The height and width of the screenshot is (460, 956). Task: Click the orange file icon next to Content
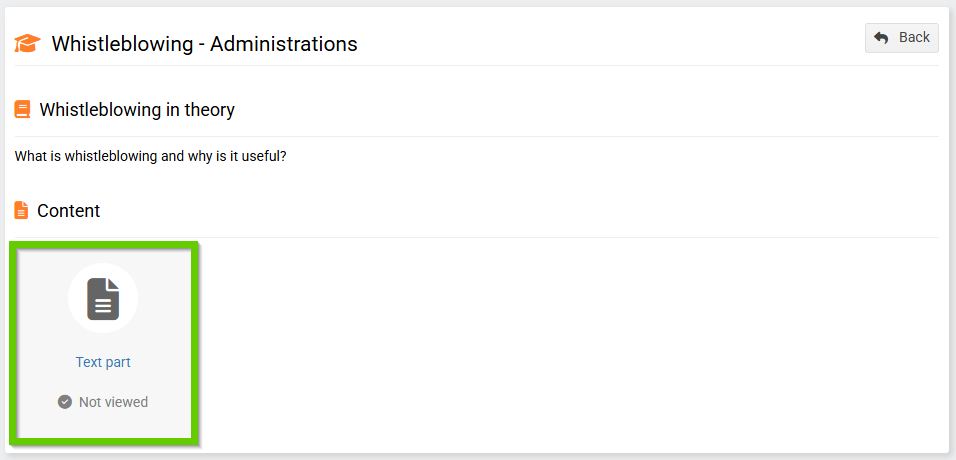21,211
